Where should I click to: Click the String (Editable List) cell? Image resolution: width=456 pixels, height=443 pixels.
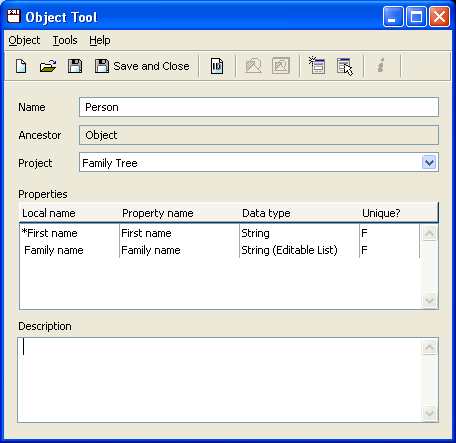tap(299, 250)
